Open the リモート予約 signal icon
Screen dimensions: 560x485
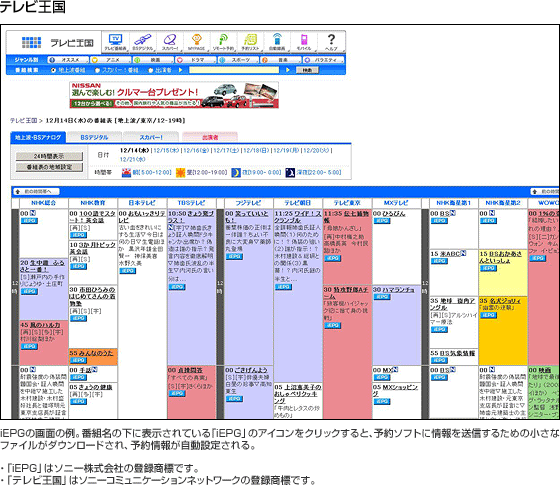tap(224, 42)
